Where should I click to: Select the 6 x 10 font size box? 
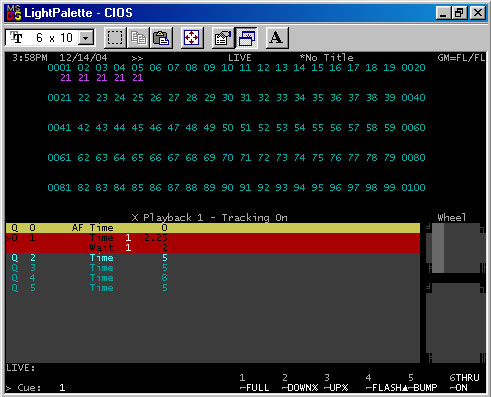50,38
